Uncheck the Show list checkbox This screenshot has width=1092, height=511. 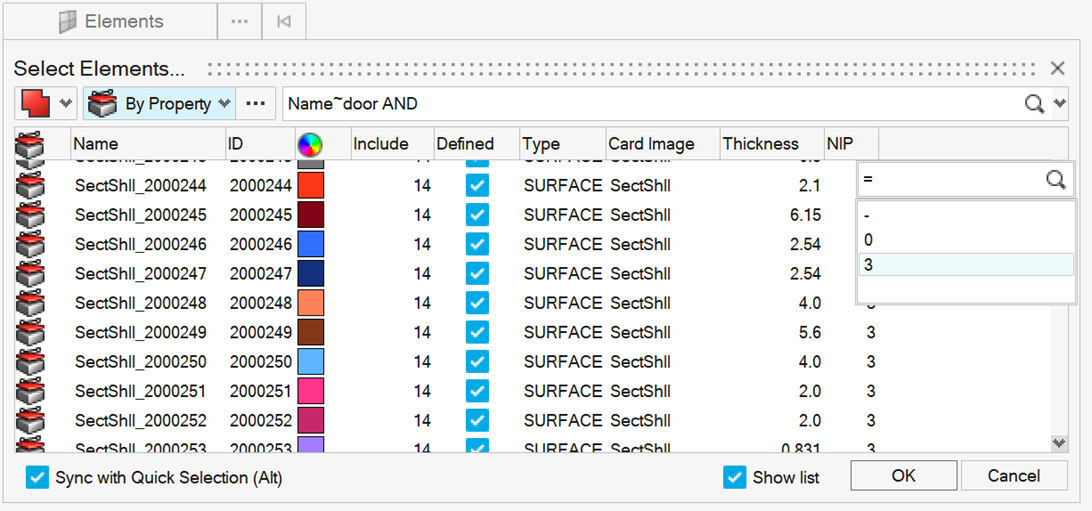[734, 478]
